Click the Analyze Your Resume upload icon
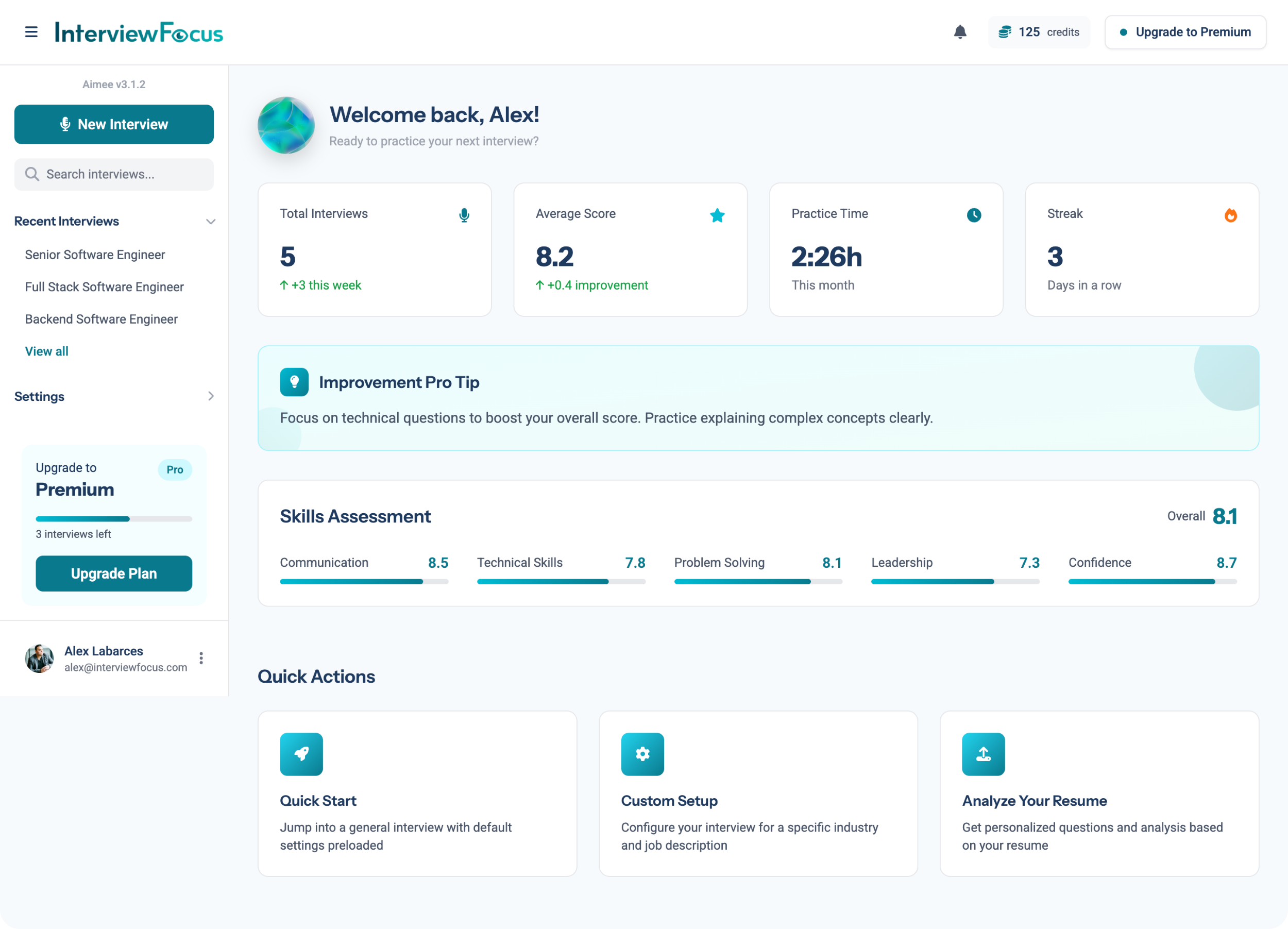 pos(983,754)
